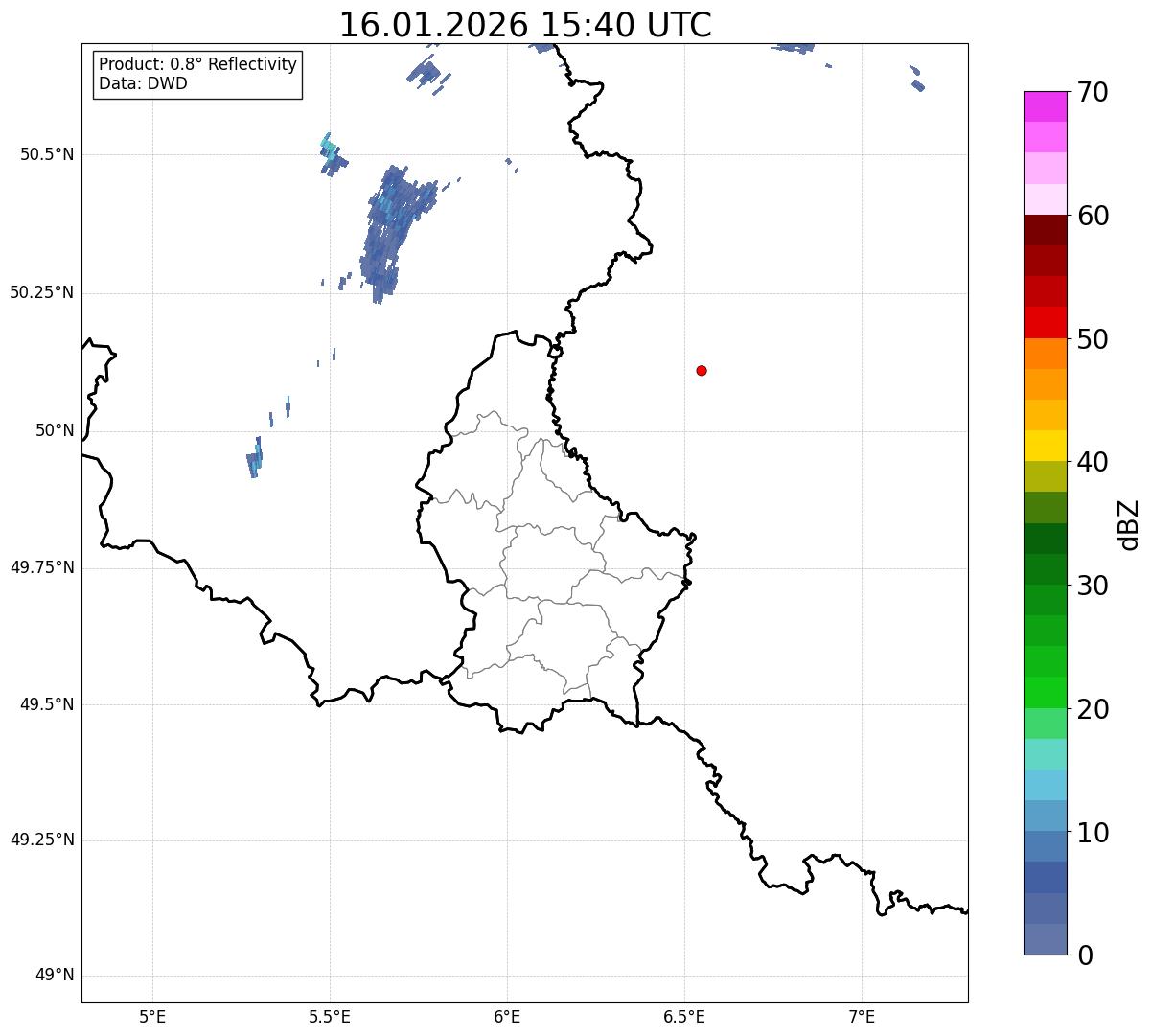Click the red station marker dot

click(702, 370)
